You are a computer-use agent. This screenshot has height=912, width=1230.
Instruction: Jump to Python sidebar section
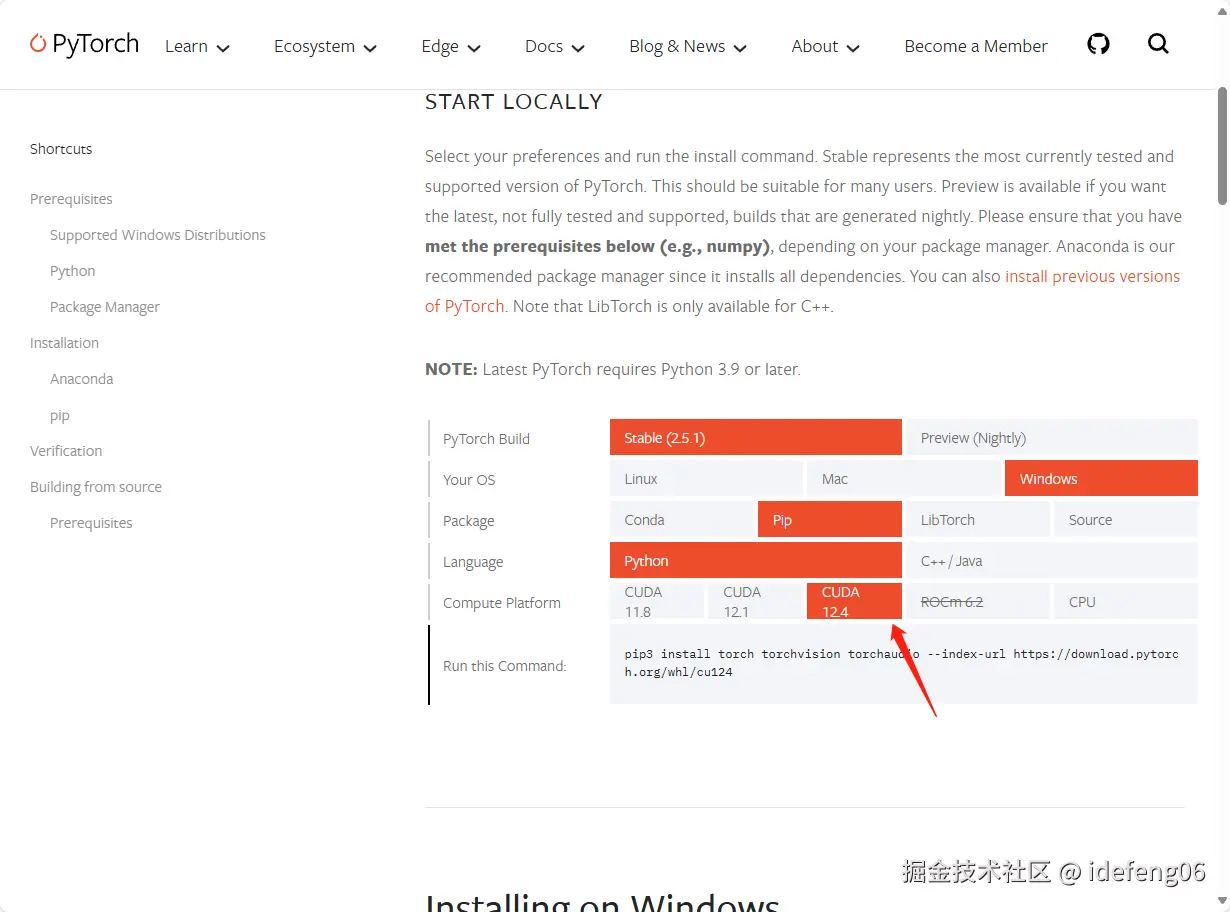tap(73, 271)
